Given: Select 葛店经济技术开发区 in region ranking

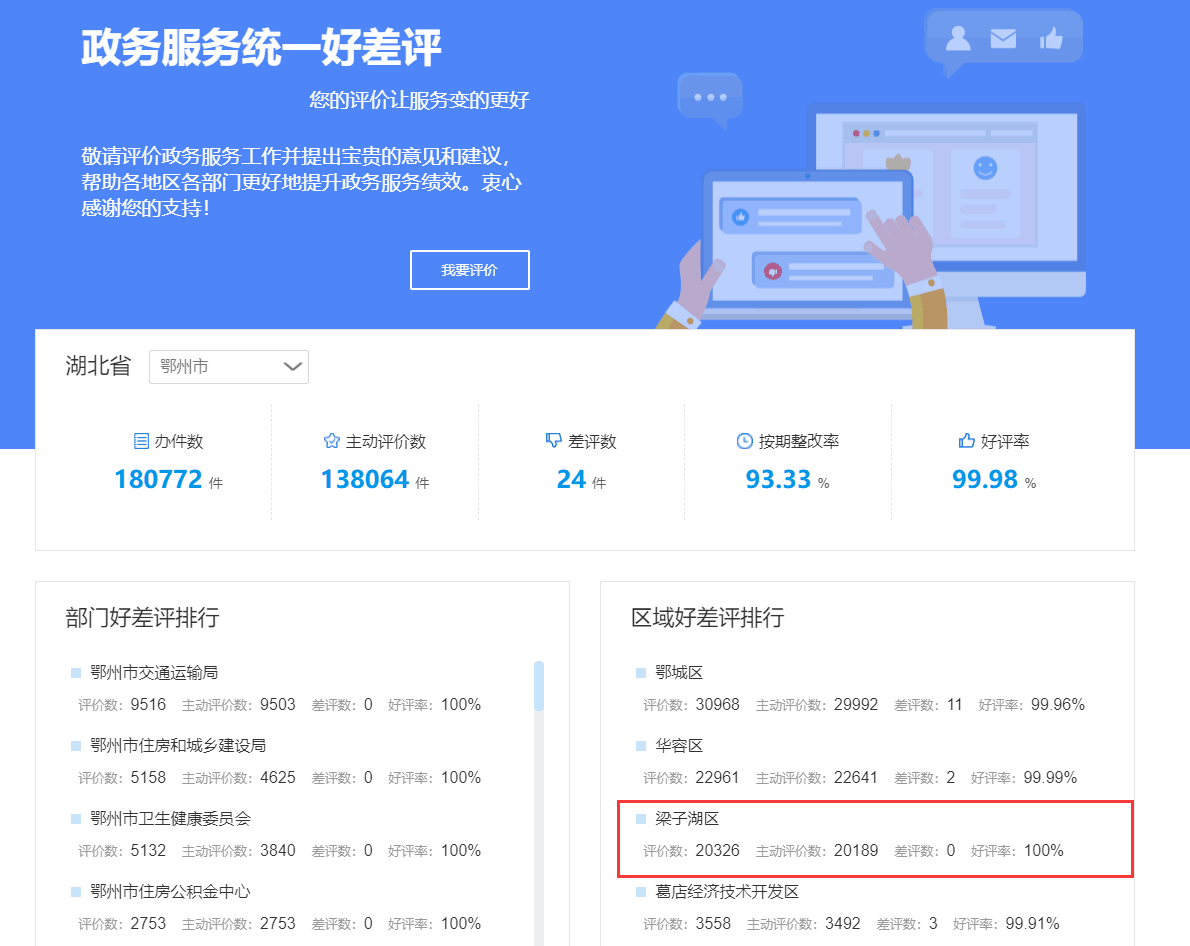Looking at the screenshot, I should [x=727, y=891].
